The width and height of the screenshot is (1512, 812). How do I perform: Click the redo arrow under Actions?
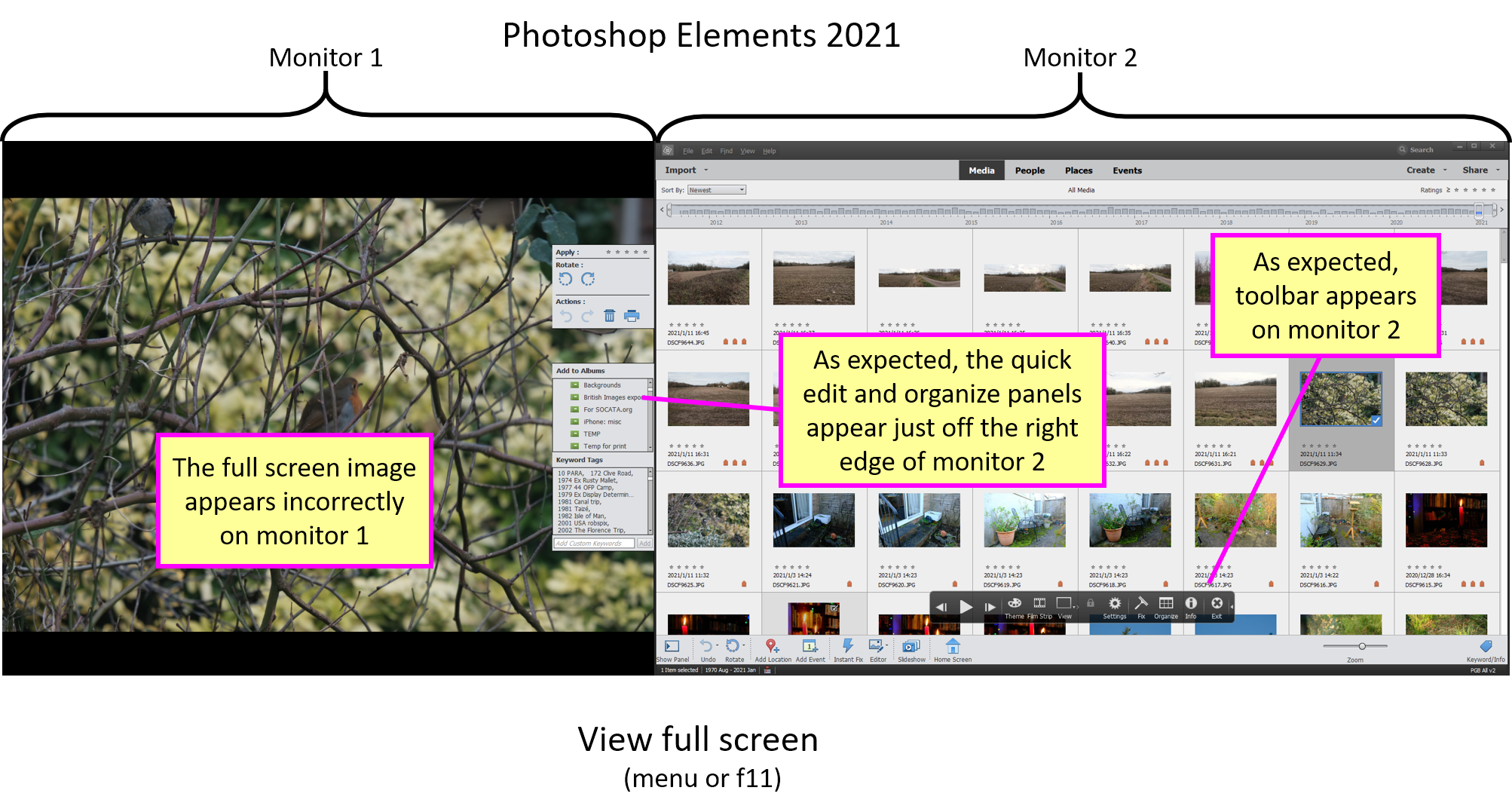click(x=587, y=316)
